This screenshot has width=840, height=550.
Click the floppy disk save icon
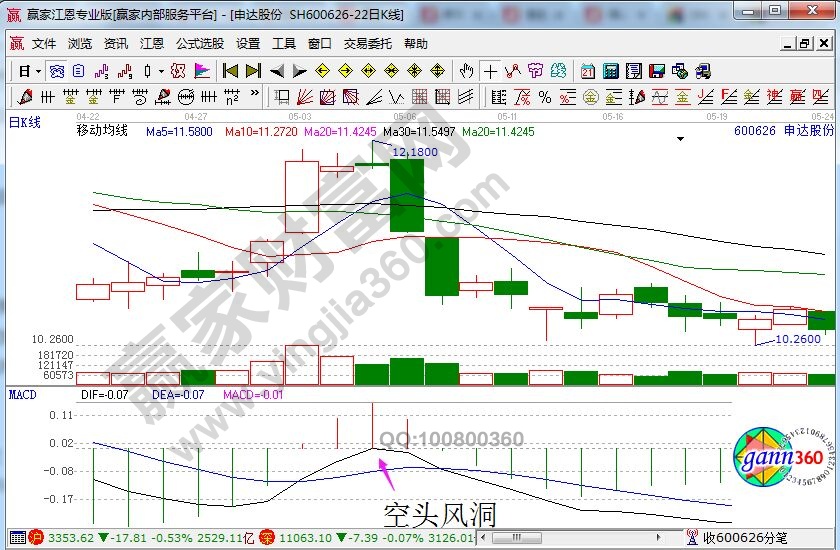(656, 71)
